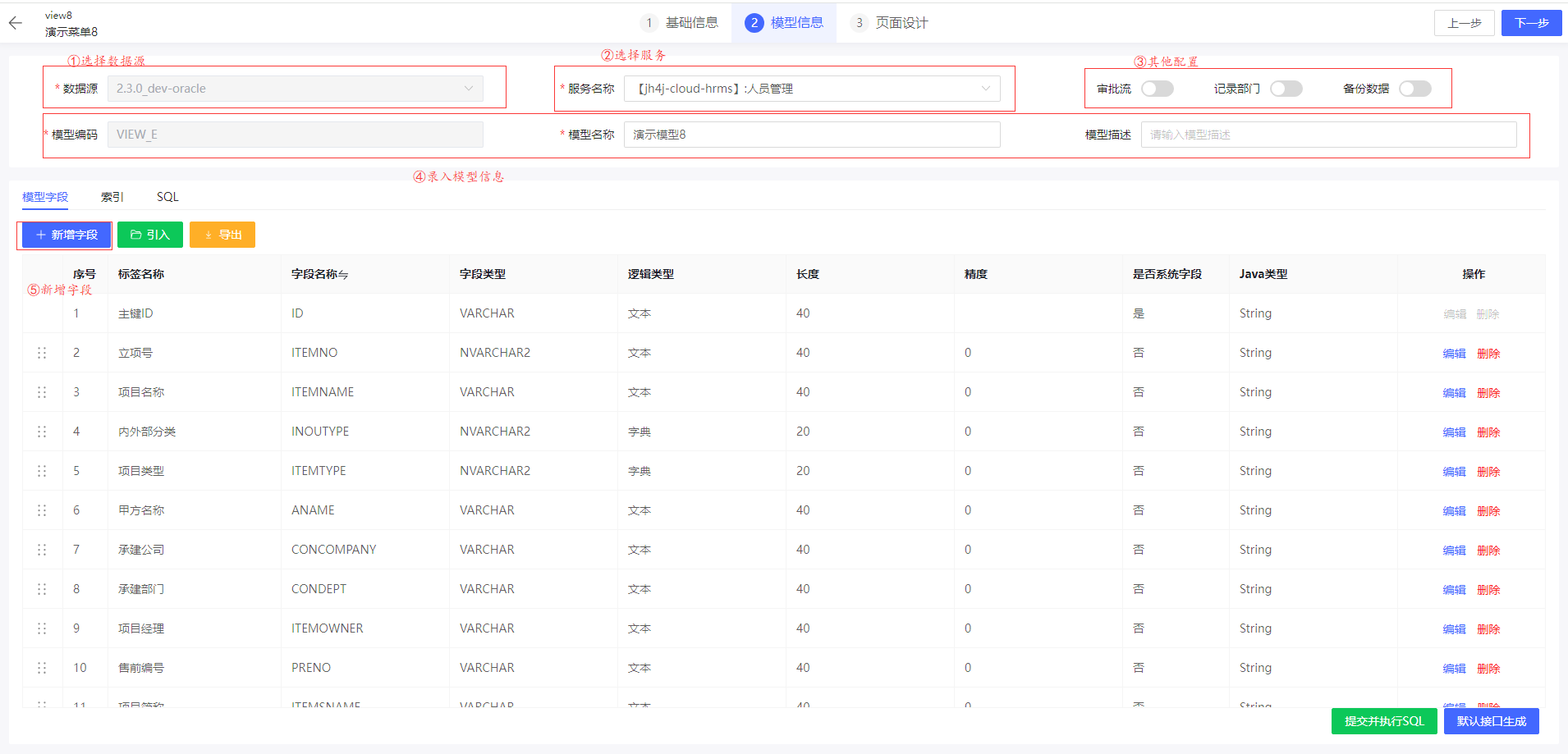Go to 基础信息 step
1568x754 pixels.
[679, 23]
